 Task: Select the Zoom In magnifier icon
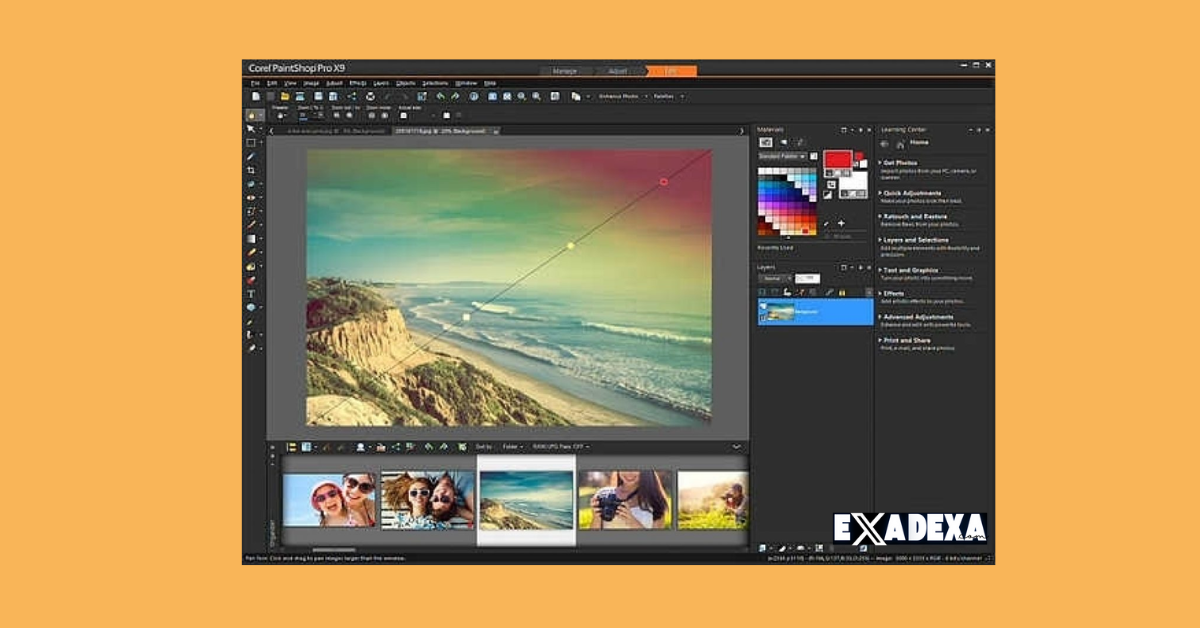521,97
